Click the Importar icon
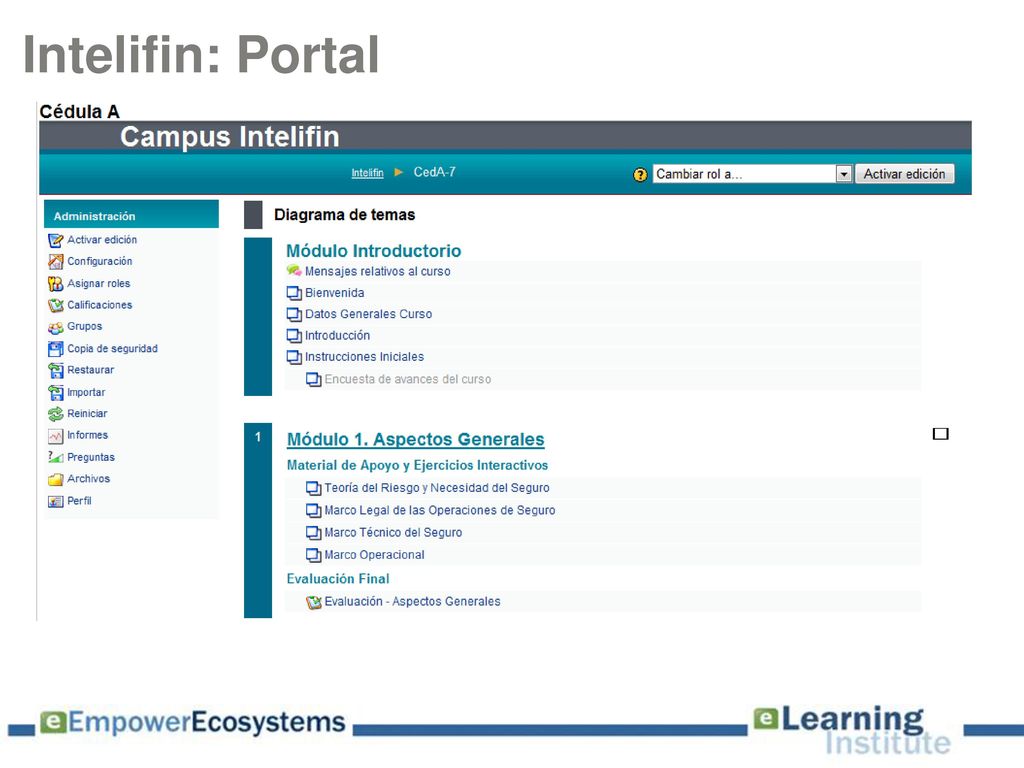 tap(56, 393)
